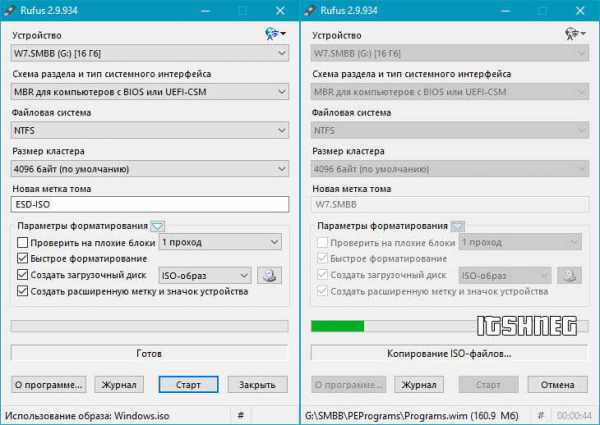The height and width of the screenshot is (425, 600).
Task: Click Отмена to cancel copying in right window
Action: 558,384
